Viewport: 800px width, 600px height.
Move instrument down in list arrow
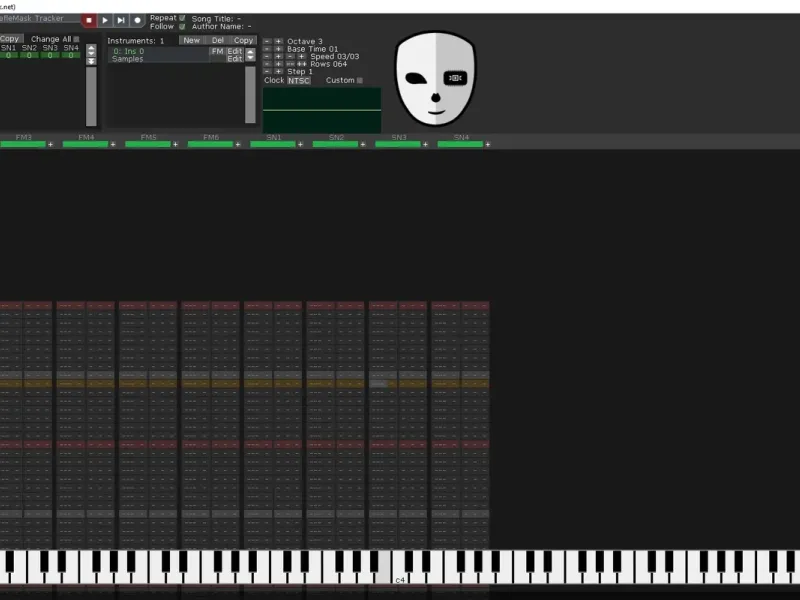point(250,58)
